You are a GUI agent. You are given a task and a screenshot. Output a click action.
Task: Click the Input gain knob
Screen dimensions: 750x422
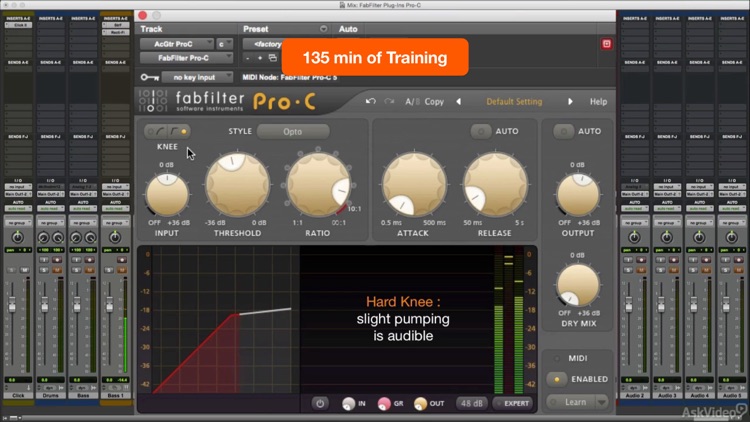coord(167,194)
